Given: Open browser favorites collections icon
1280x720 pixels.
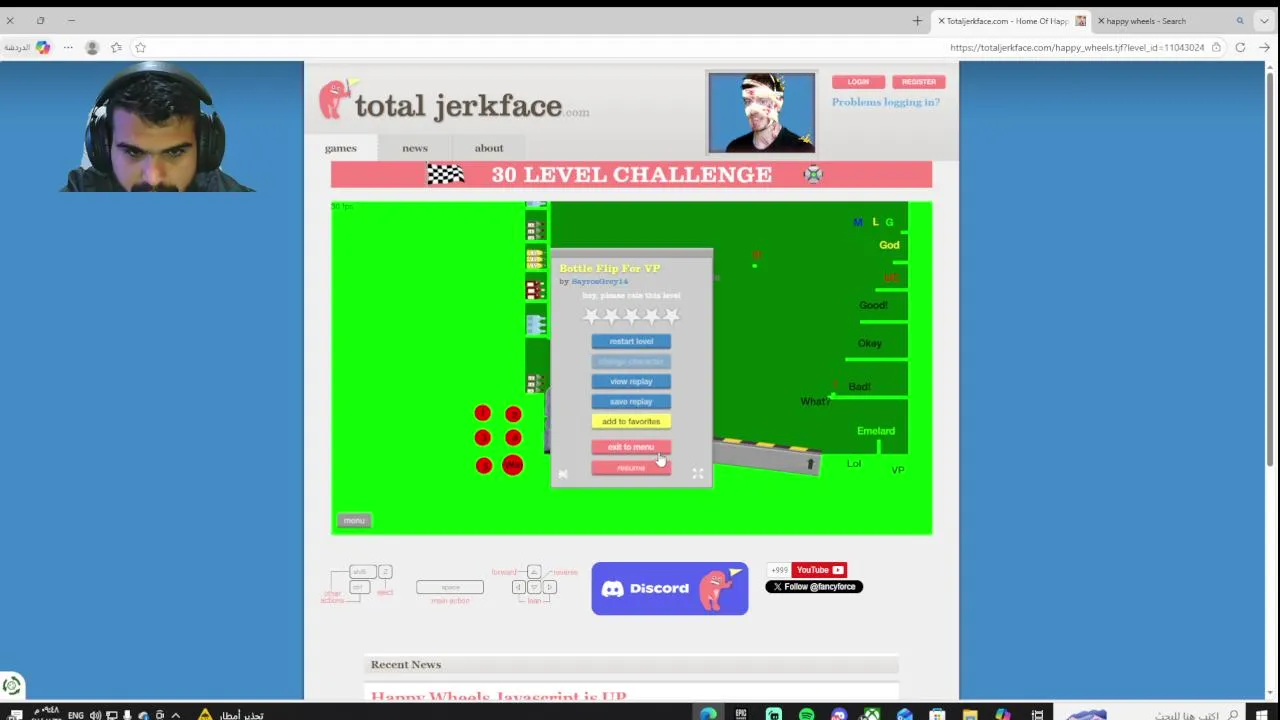Looking at the screenshot, I should pyautogui.click(x=116, y=48).
